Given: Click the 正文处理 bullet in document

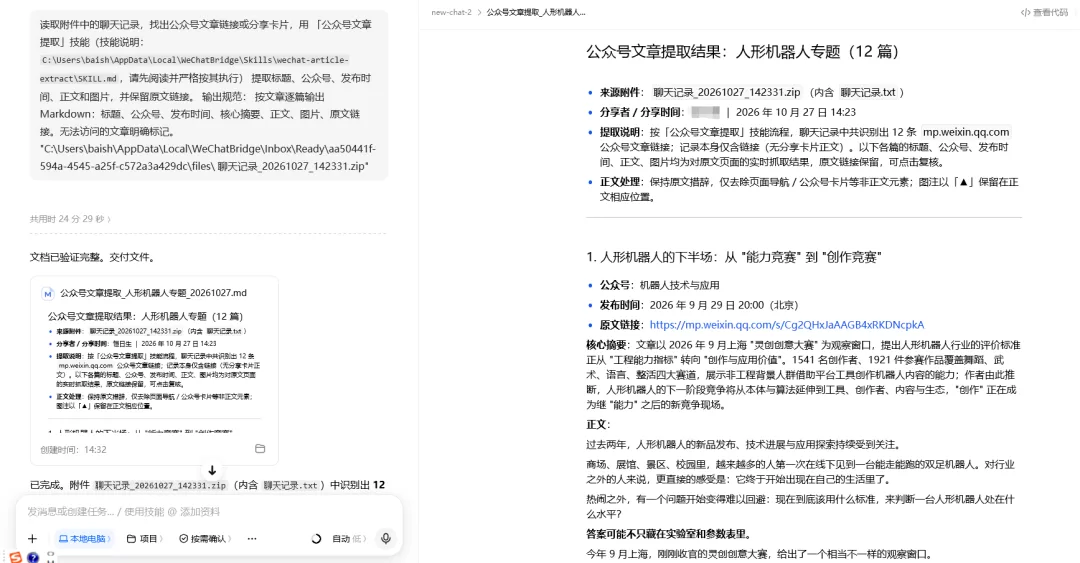Looking at the screenshot, I should [809, 189].
